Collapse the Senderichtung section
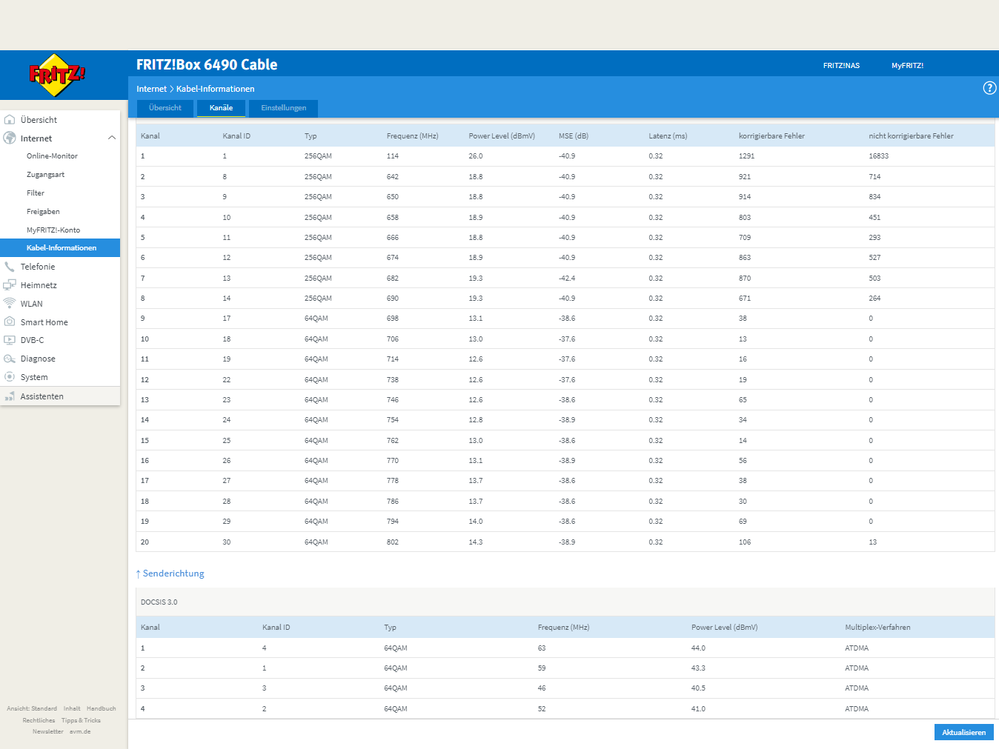Viewport: 999px width, 749px height. [170, 573]
